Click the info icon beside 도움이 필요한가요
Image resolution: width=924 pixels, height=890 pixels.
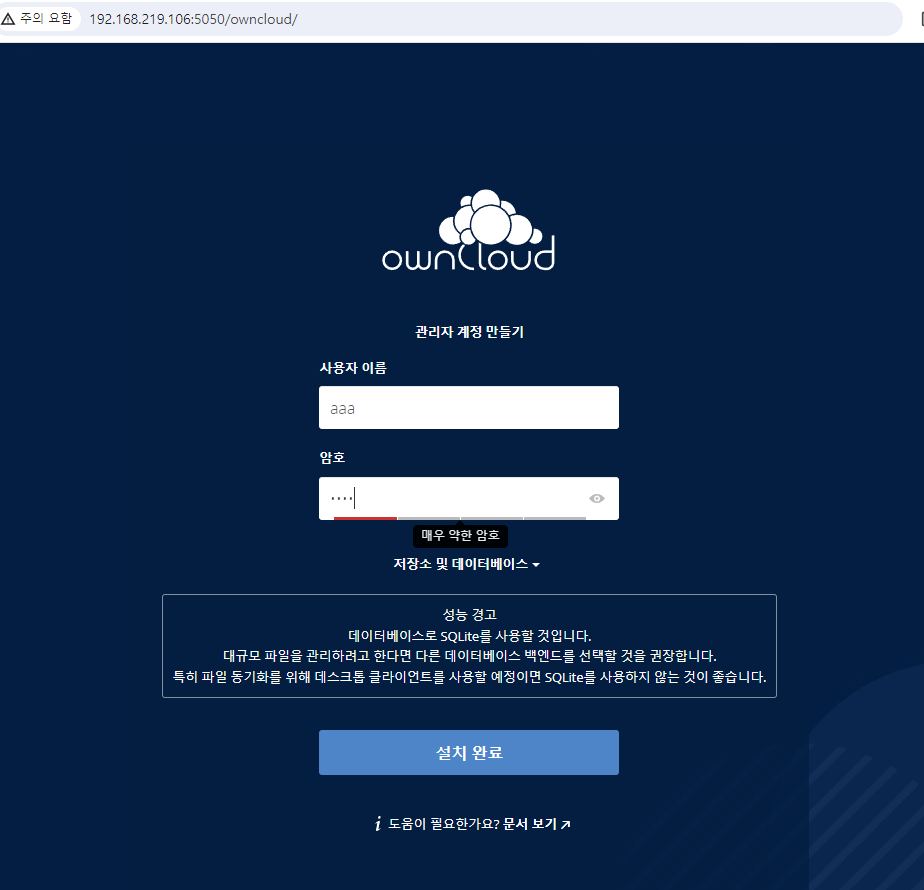tap(378, 823)
